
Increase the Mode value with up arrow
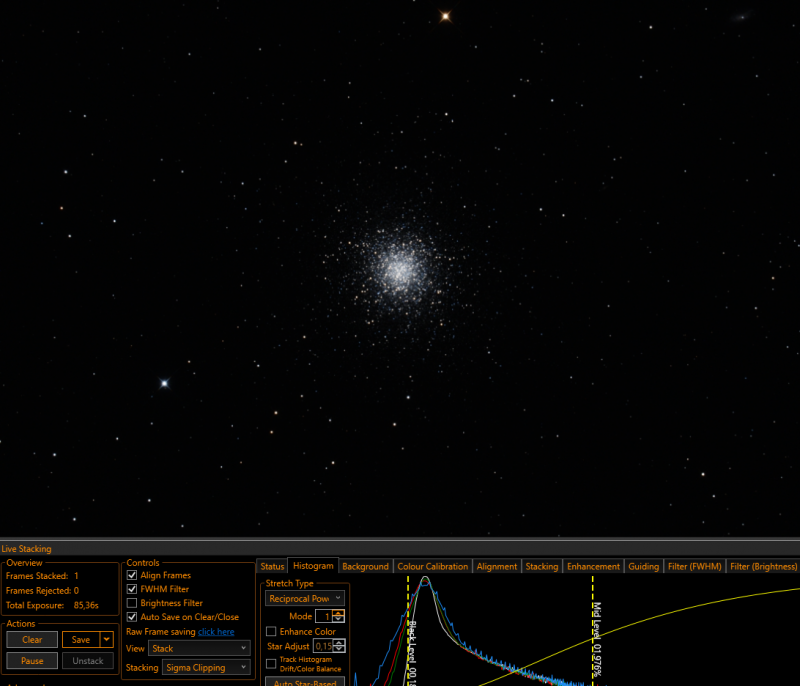click(339, 613)
